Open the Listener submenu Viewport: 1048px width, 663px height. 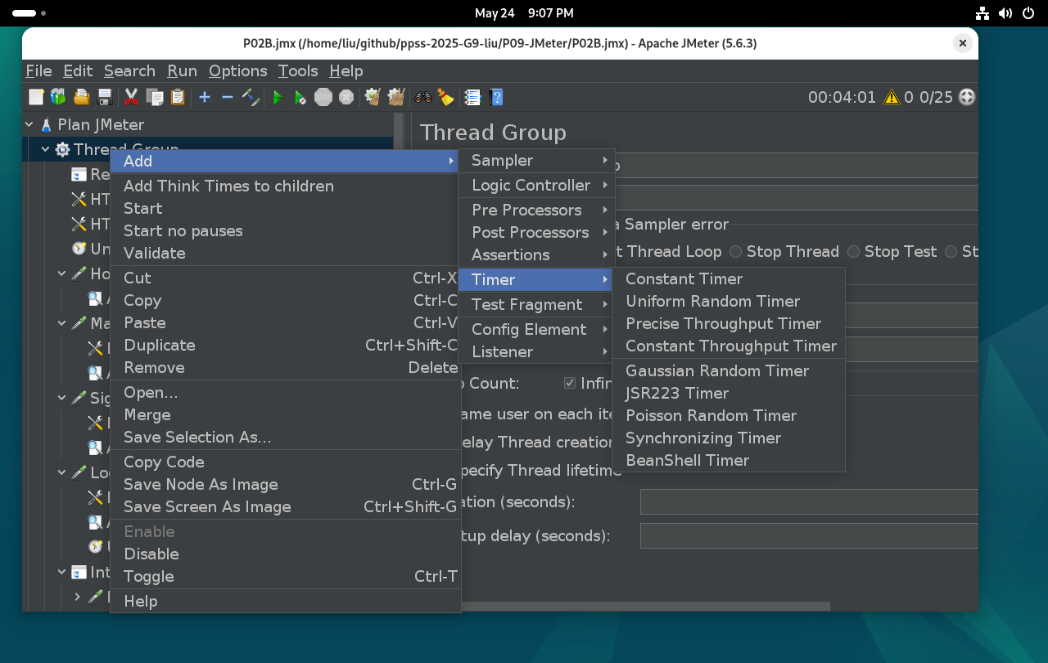pyautogui.click(x=536, y=352)
